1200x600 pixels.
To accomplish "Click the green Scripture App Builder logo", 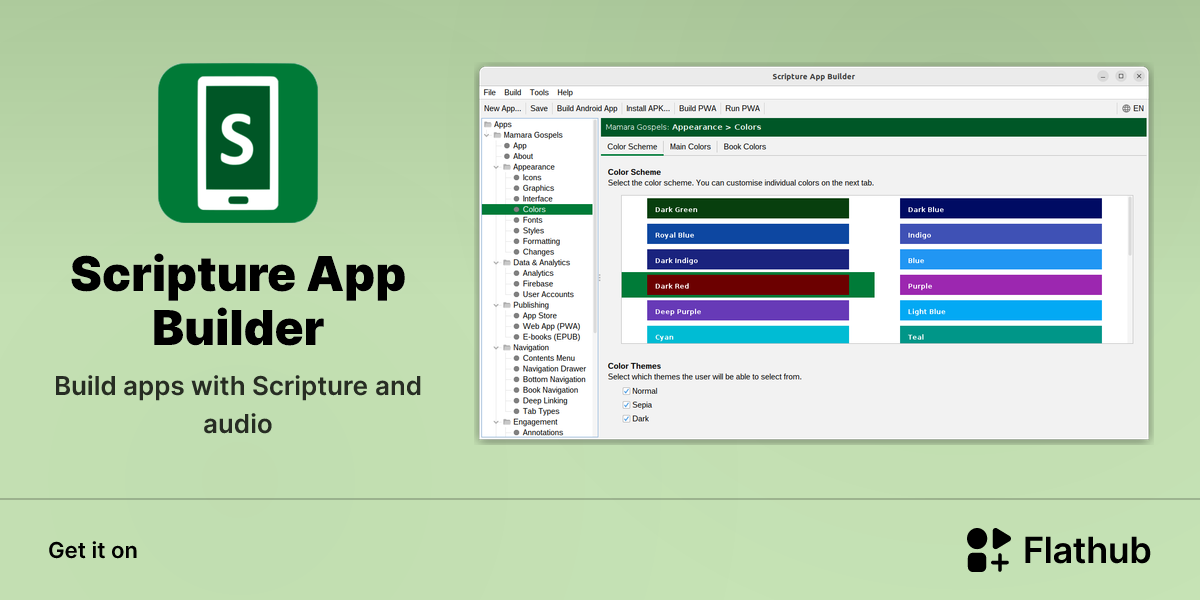I will click(x=238, y=142).
